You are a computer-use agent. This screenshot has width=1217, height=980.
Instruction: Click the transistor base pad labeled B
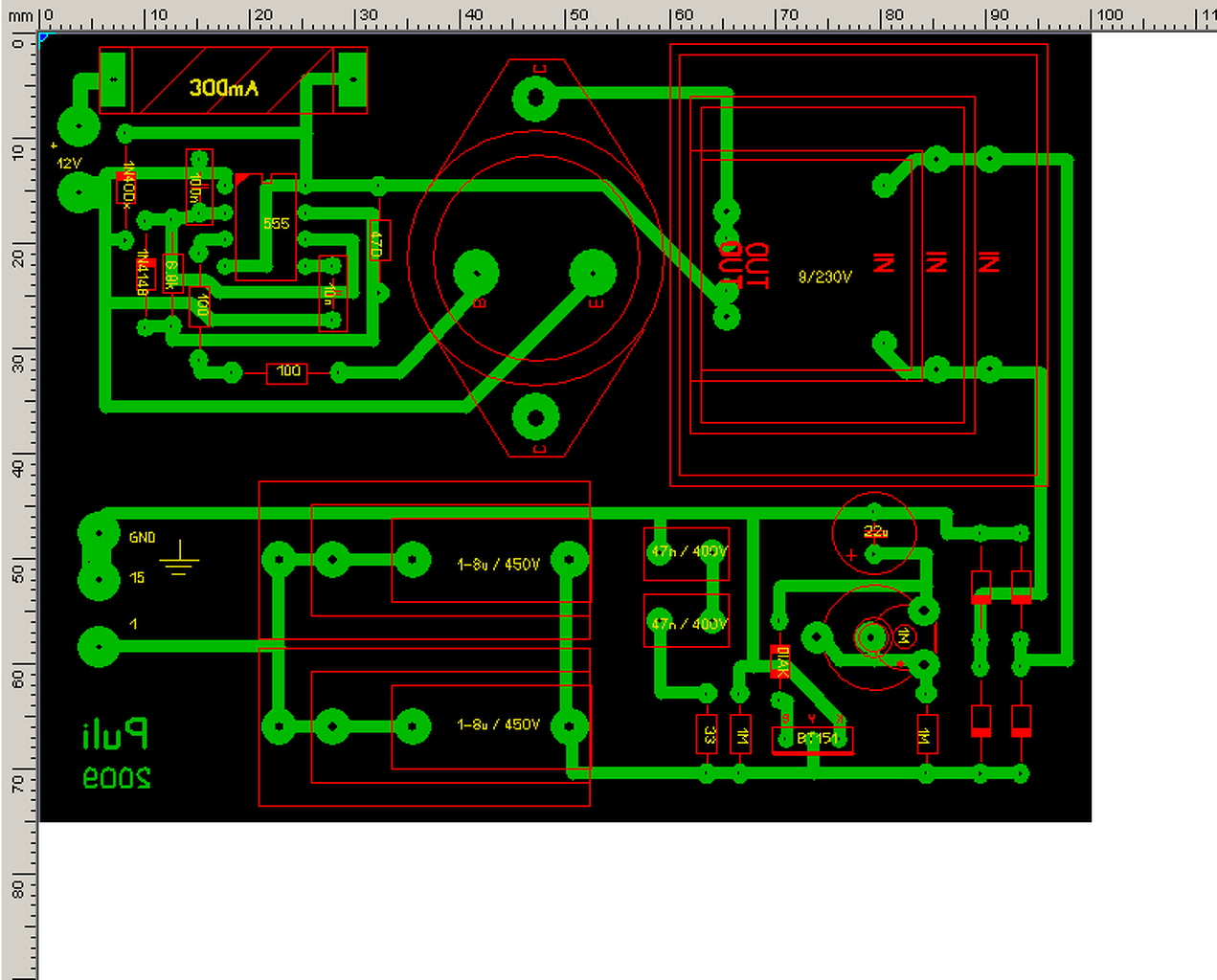pos(476,274)
